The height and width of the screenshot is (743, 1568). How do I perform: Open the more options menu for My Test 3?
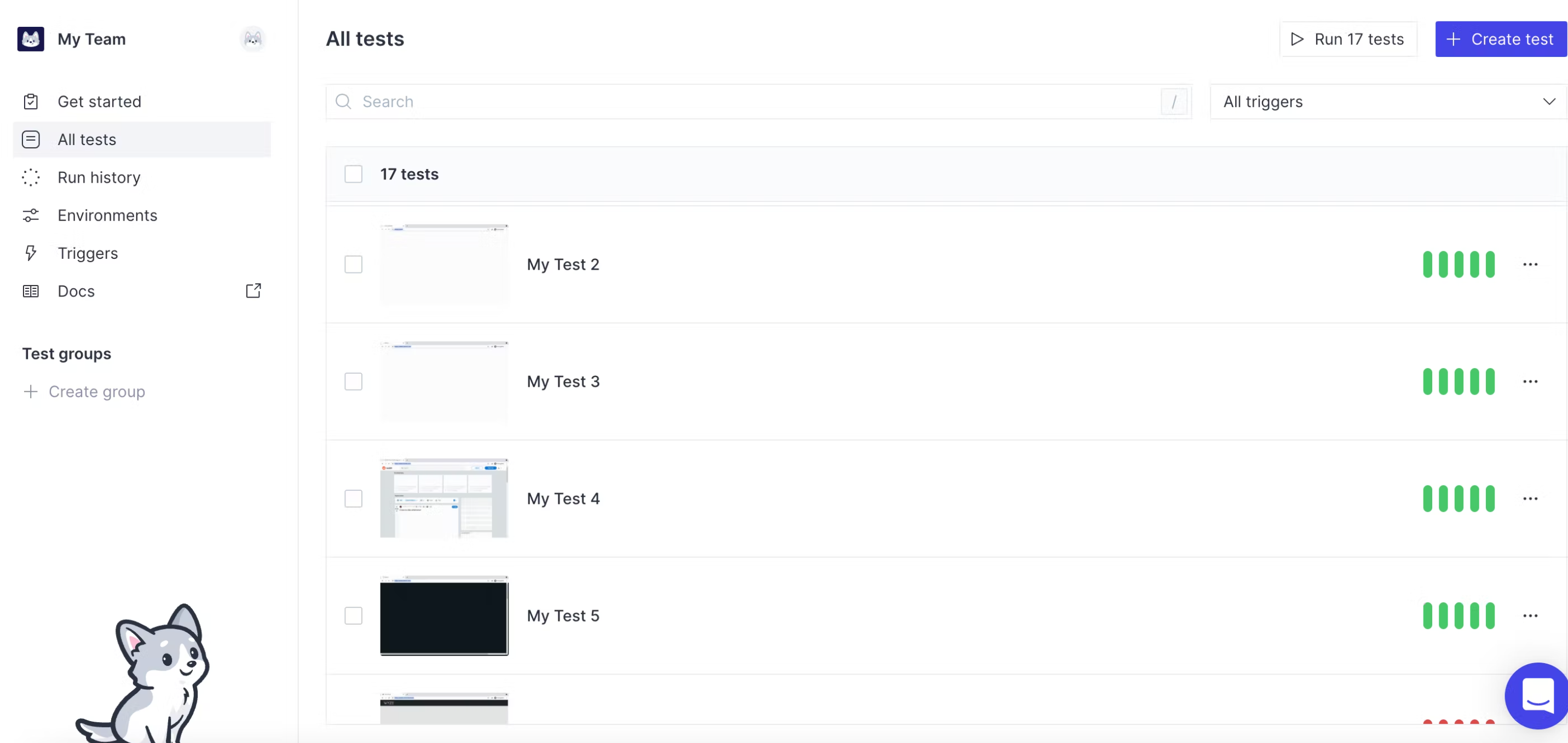[x=1530, y=381]
